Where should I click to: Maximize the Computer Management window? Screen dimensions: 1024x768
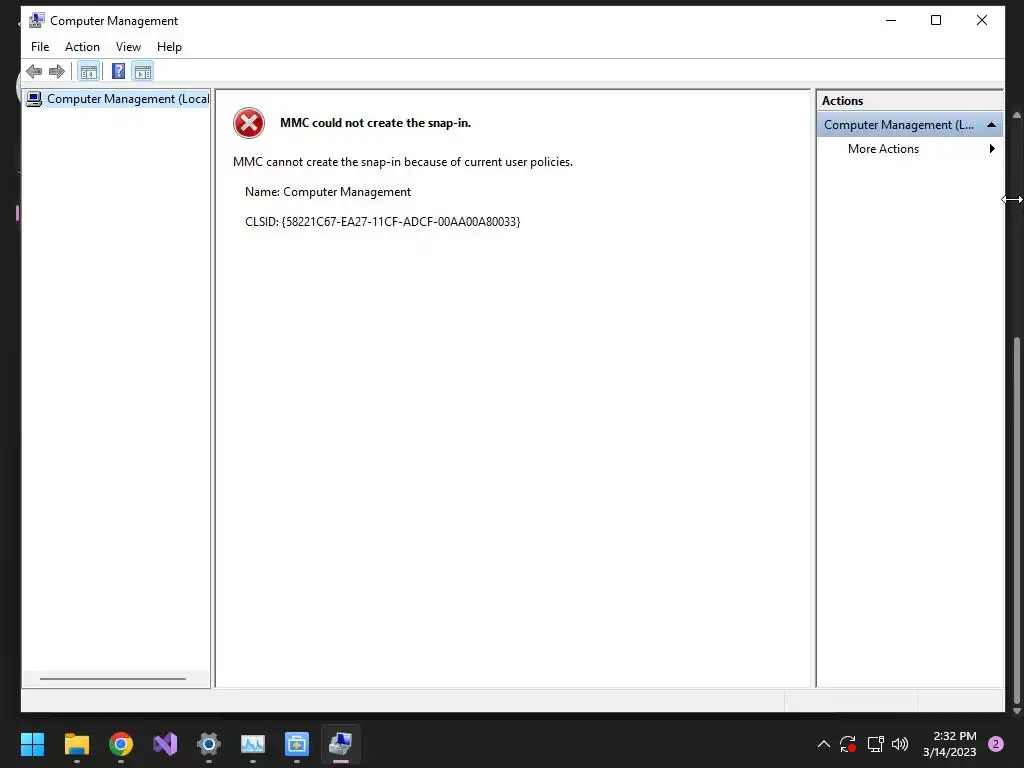(x=936, y=20)
